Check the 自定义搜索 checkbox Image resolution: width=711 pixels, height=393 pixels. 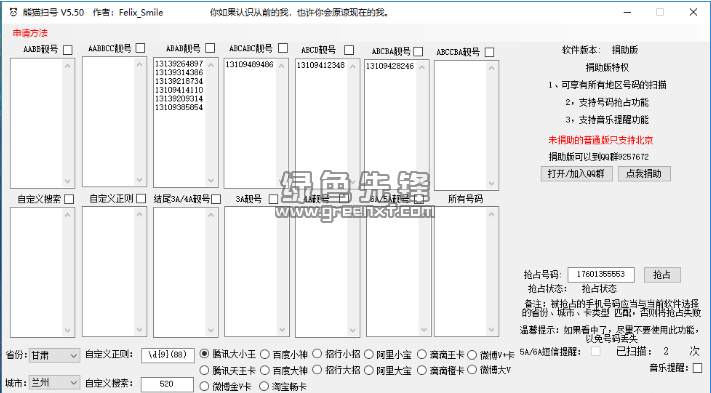(69, 199)
